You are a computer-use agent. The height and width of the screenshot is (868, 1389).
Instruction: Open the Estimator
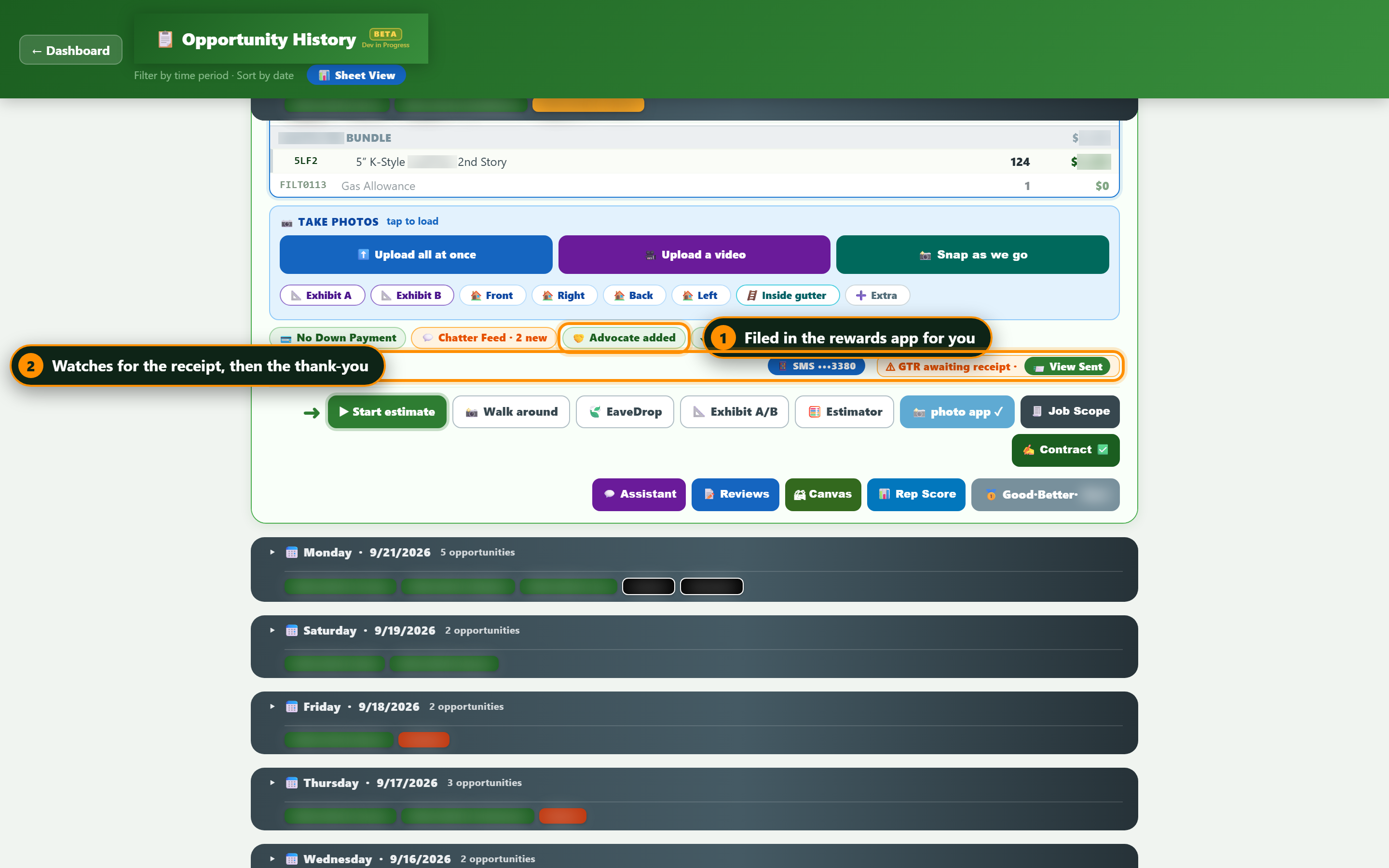pyautogui.click(x=844, y=412)
